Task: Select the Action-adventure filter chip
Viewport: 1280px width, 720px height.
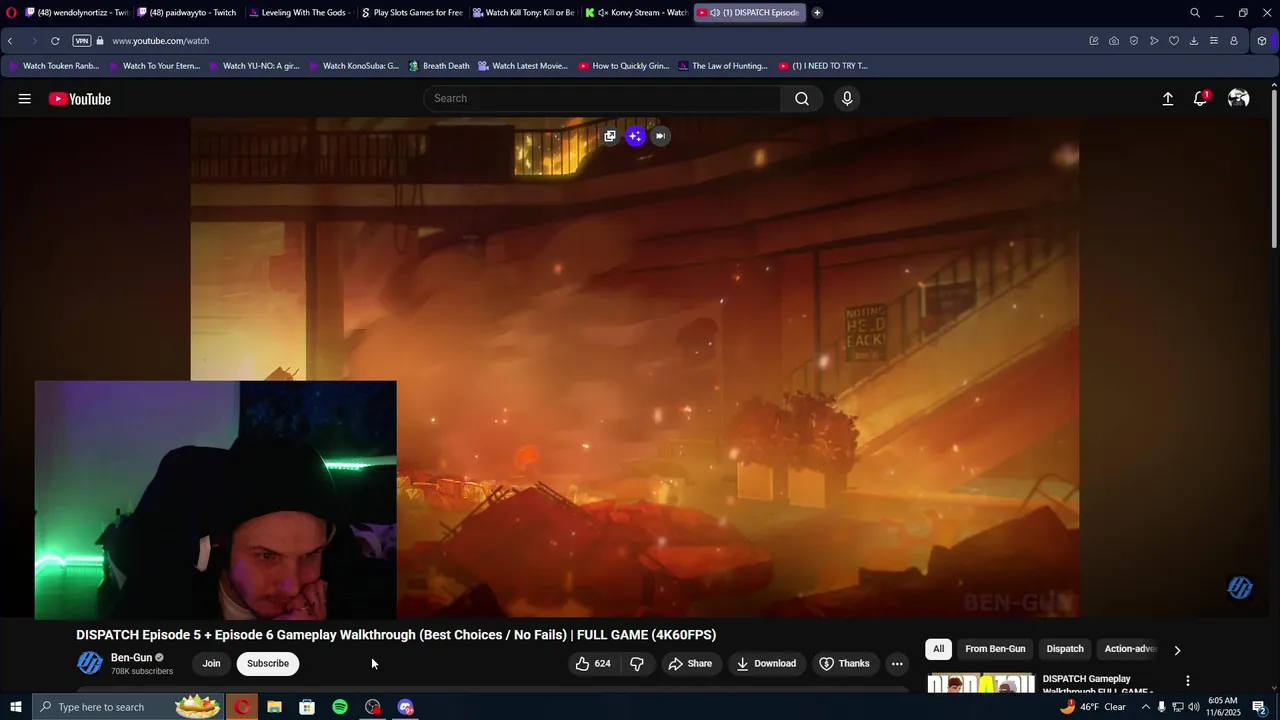Action: [x=1130, y=649]
